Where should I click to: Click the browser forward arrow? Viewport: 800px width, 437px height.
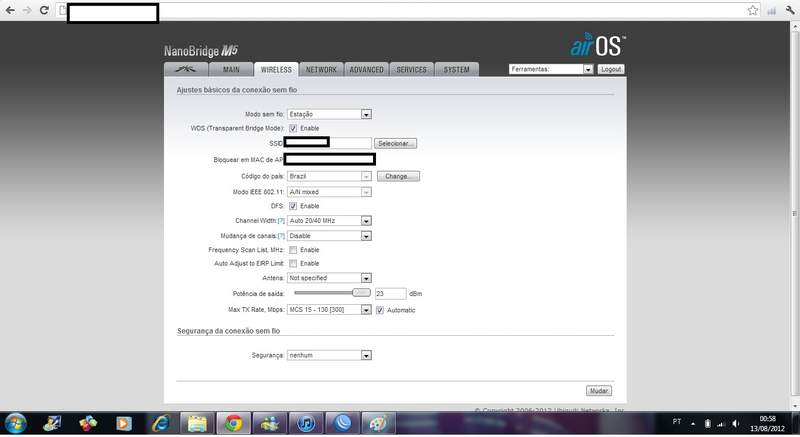tap(27, 10)
